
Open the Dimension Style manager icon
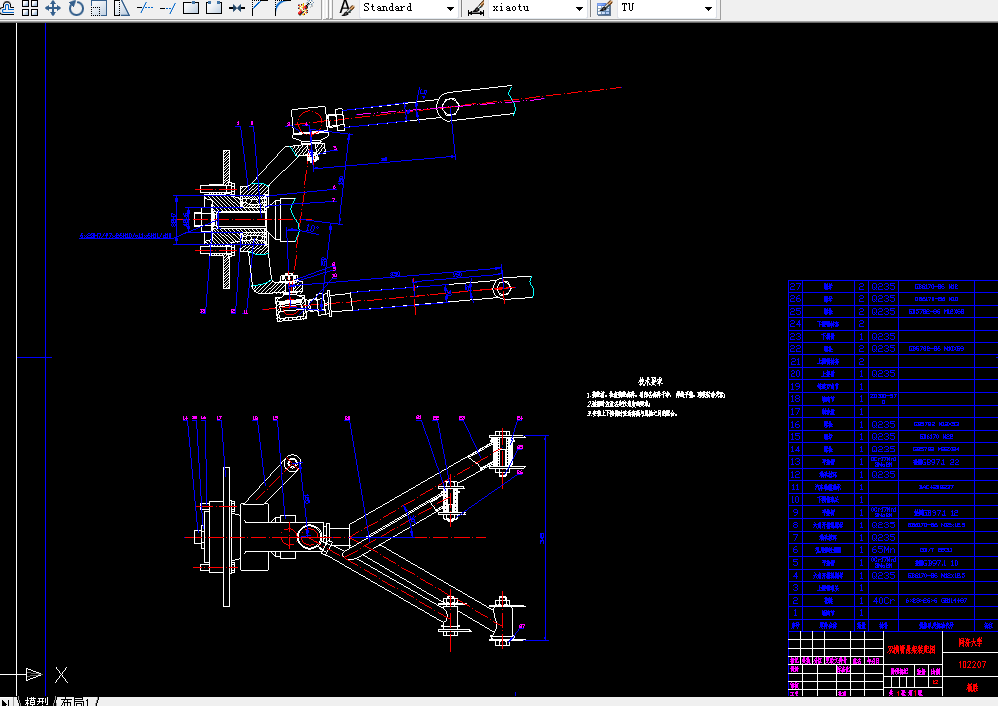pyautogui.click(x=476, y=8)
